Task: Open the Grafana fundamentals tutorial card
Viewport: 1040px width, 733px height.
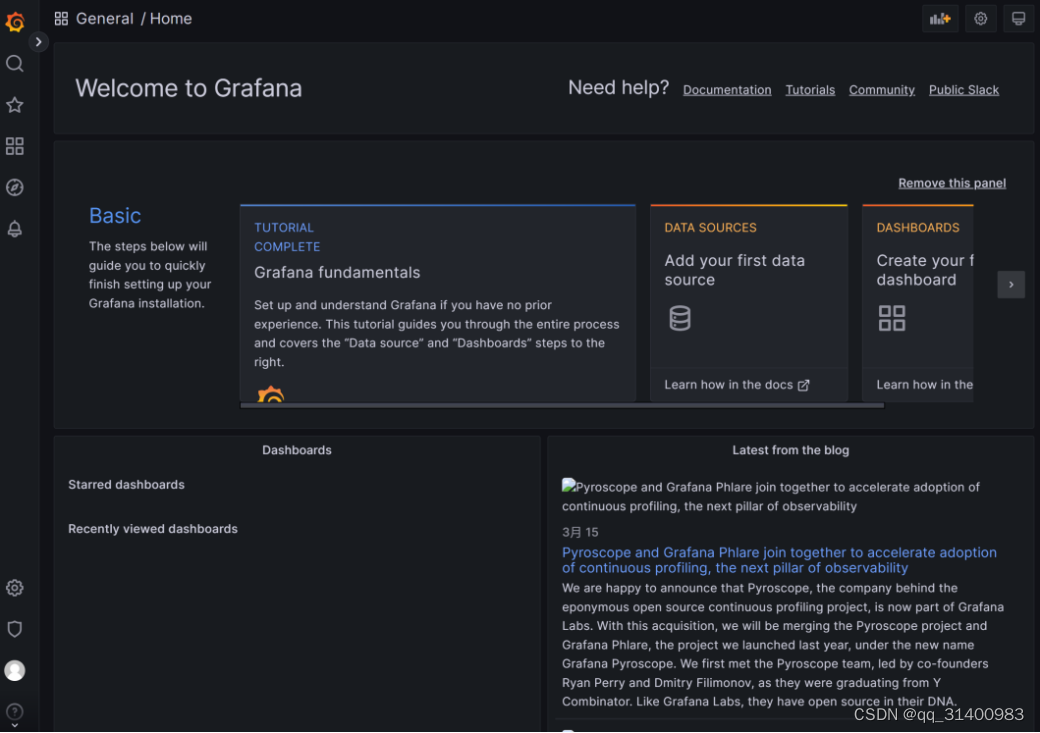Action: coord(438,302)
